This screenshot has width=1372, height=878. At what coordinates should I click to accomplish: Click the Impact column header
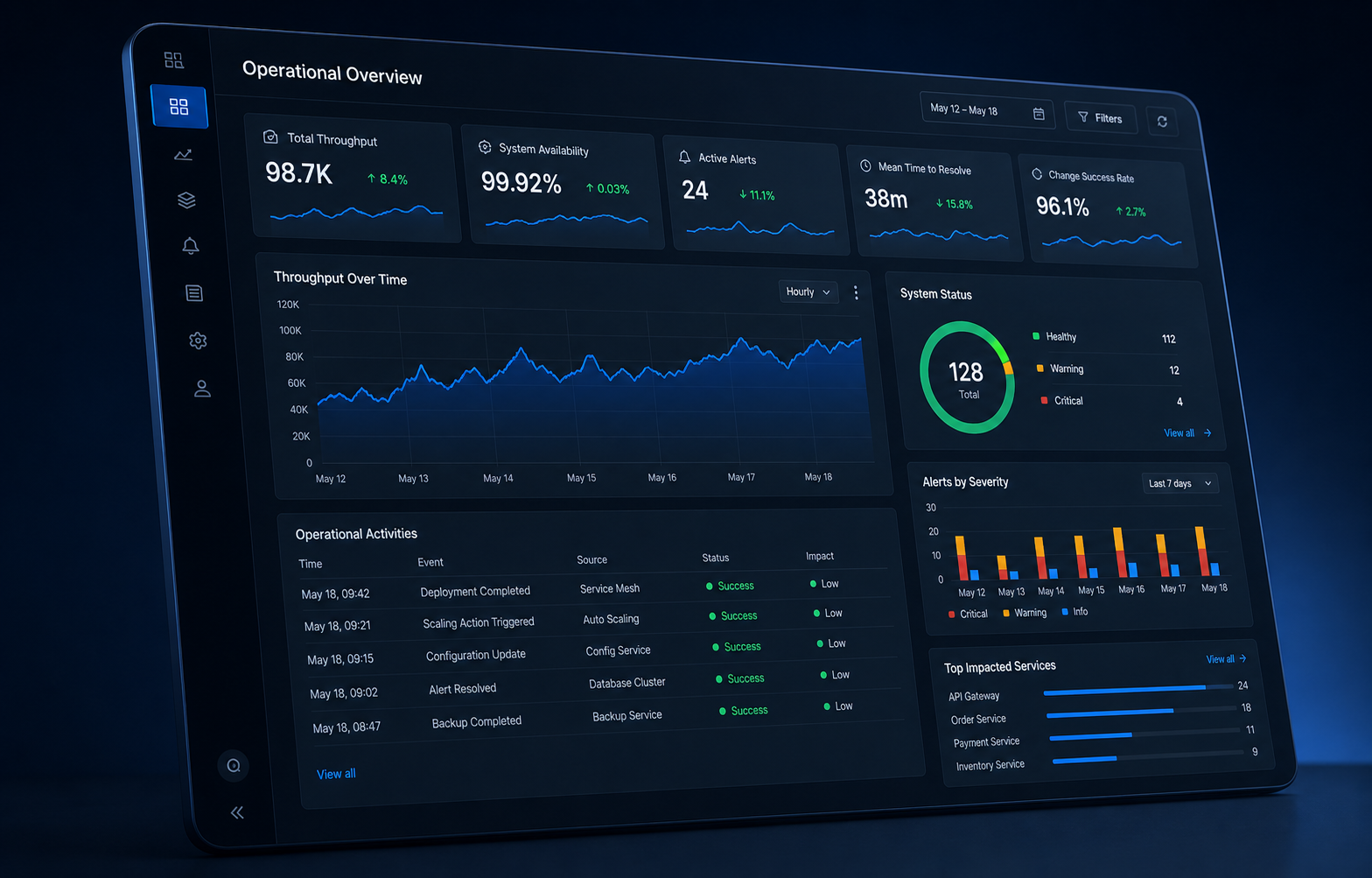click(820, 556)
